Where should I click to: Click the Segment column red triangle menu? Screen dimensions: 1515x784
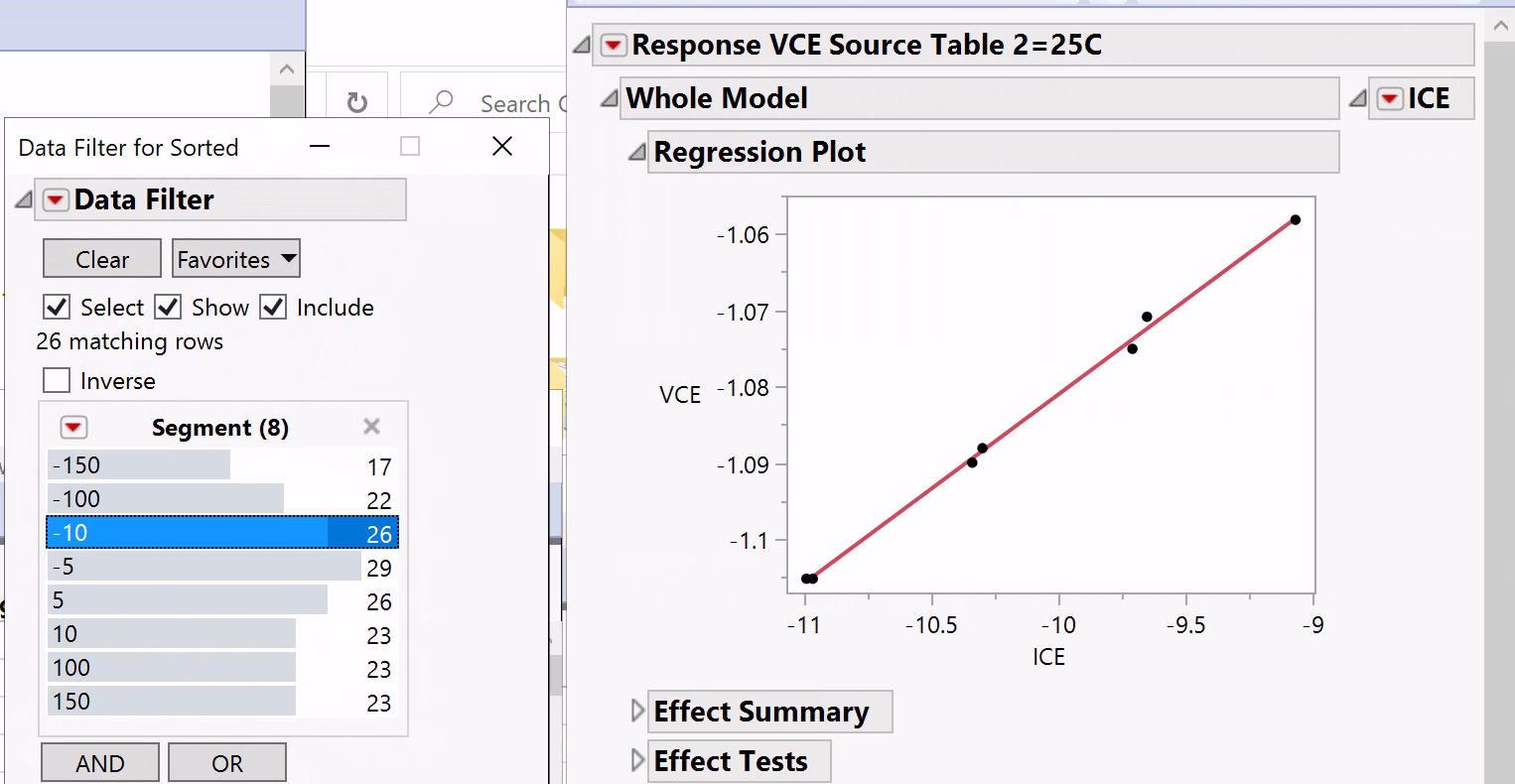[x=73, y=428]
